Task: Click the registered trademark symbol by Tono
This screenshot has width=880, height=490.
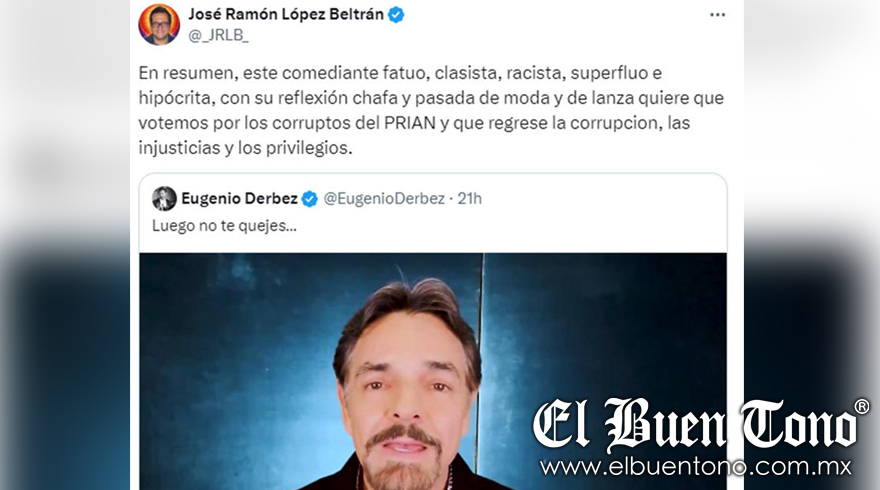Action: point(861,406)
